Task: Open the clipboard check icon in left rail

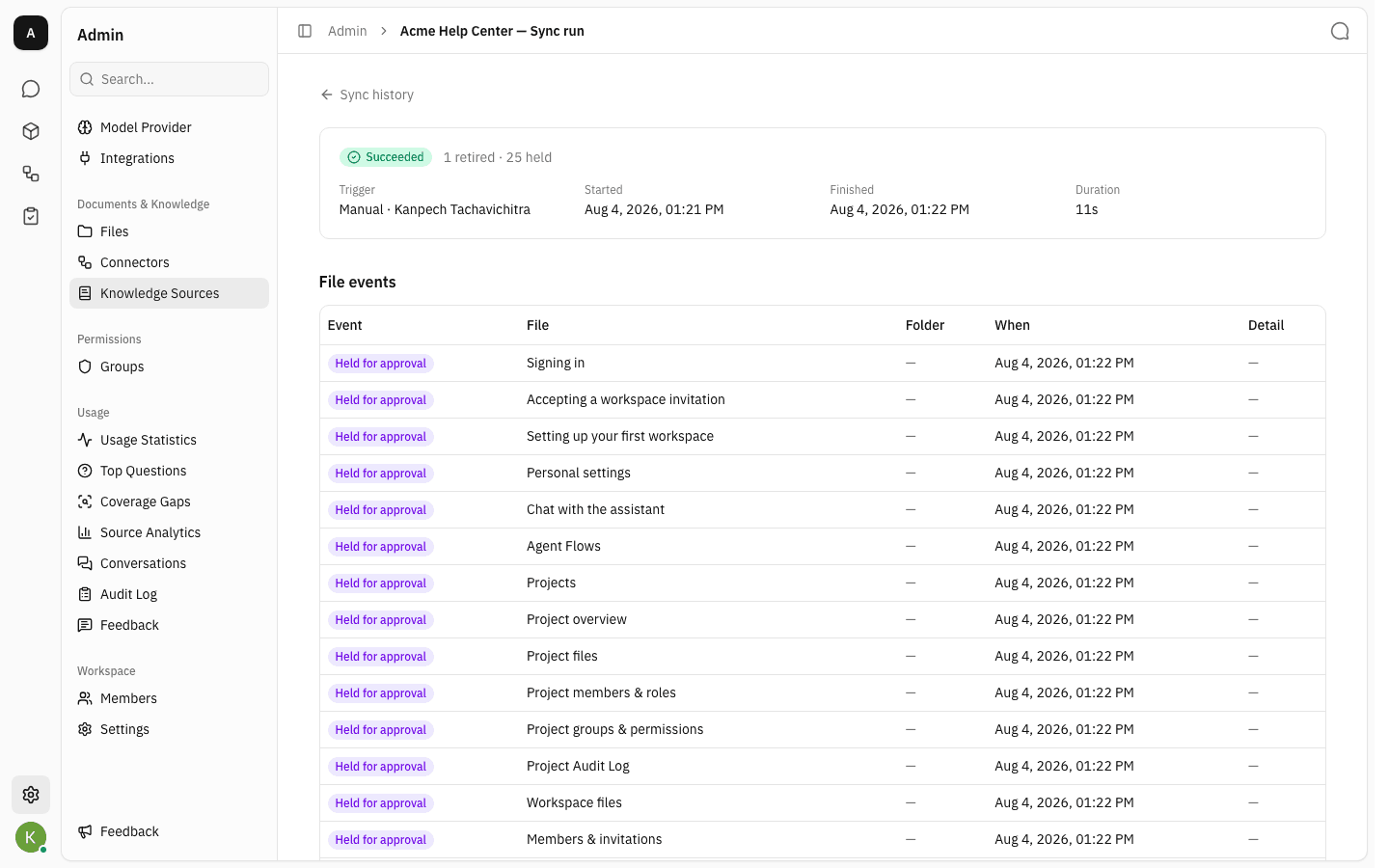Action: click(x=31, y=216)
